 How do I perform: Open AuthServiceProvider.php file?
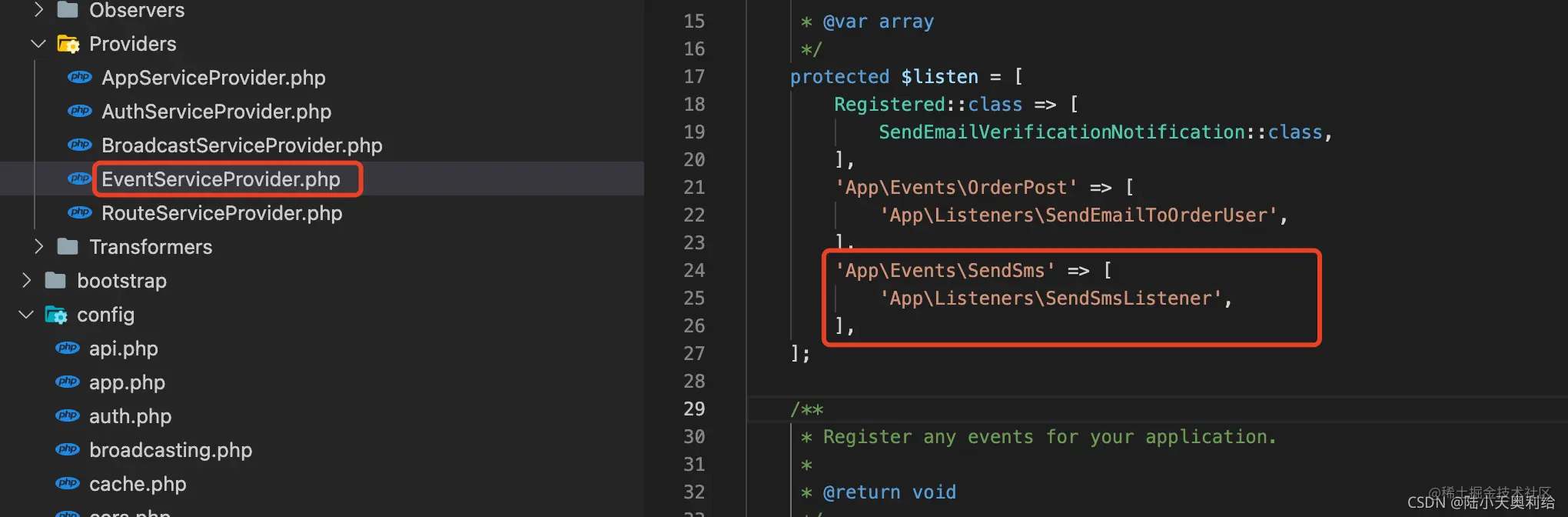pyautogui.click(x=217, y=112)
